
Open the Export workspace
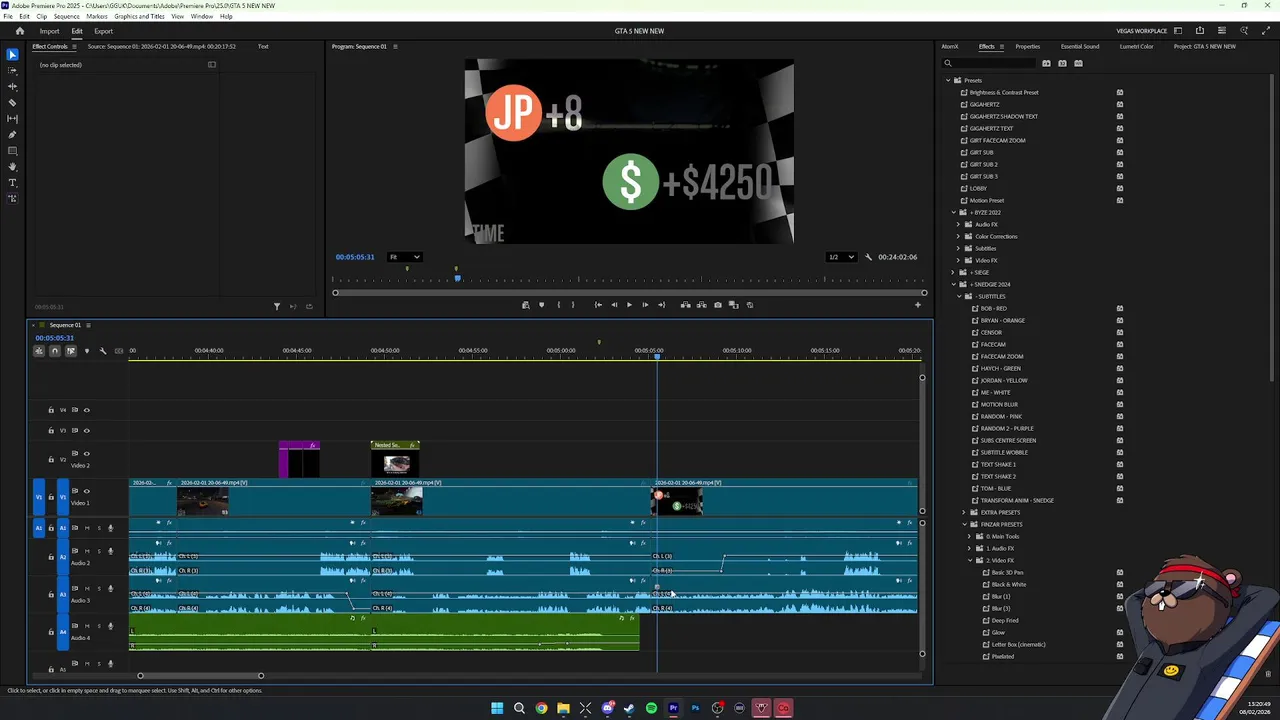104,31
